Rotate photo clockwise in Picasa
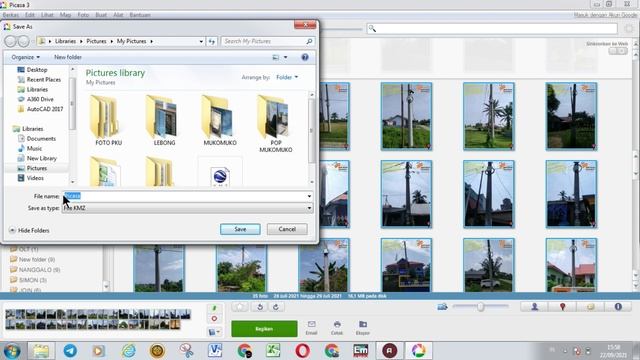 276,307
